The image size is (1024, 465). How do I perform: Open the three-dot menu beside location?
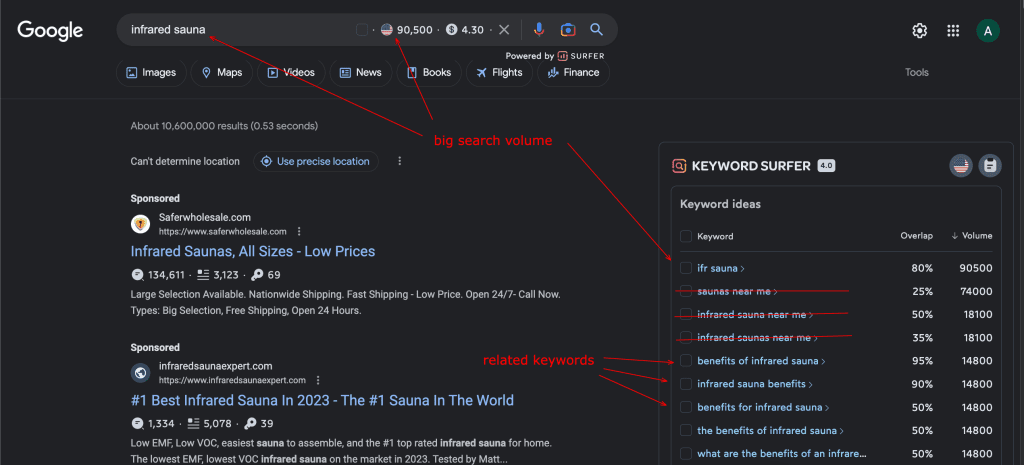[x=400, y=161]
